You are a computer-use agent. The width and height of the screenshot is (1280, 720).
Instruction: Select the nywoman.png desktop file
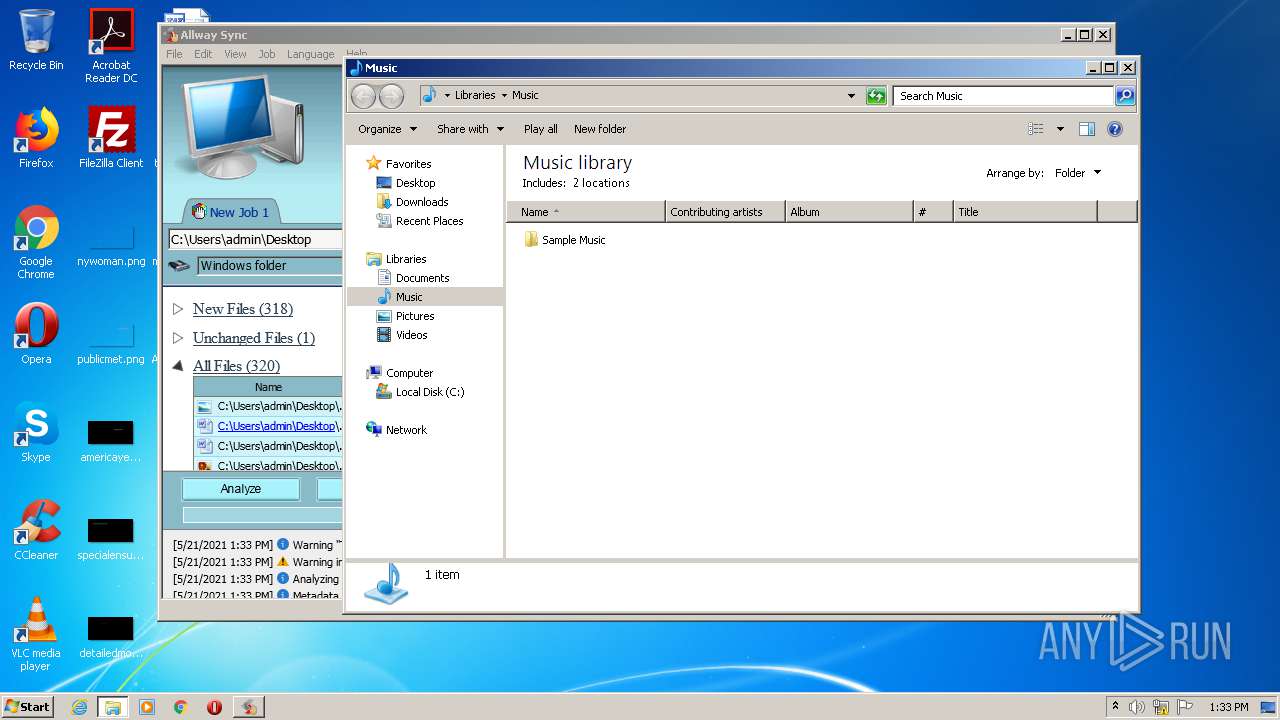pyautogui.click(x=111, y=246)
